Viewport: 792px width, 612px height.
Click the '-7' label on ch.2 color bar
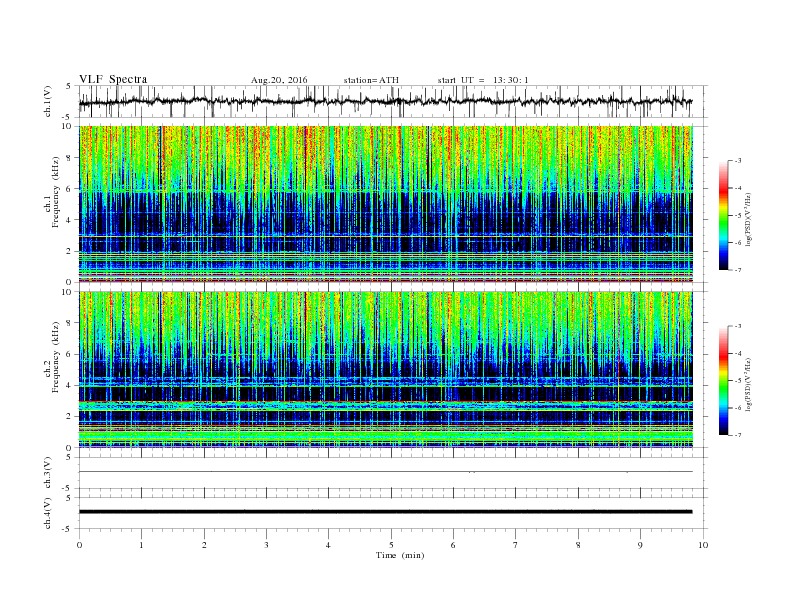pos(737,435)
